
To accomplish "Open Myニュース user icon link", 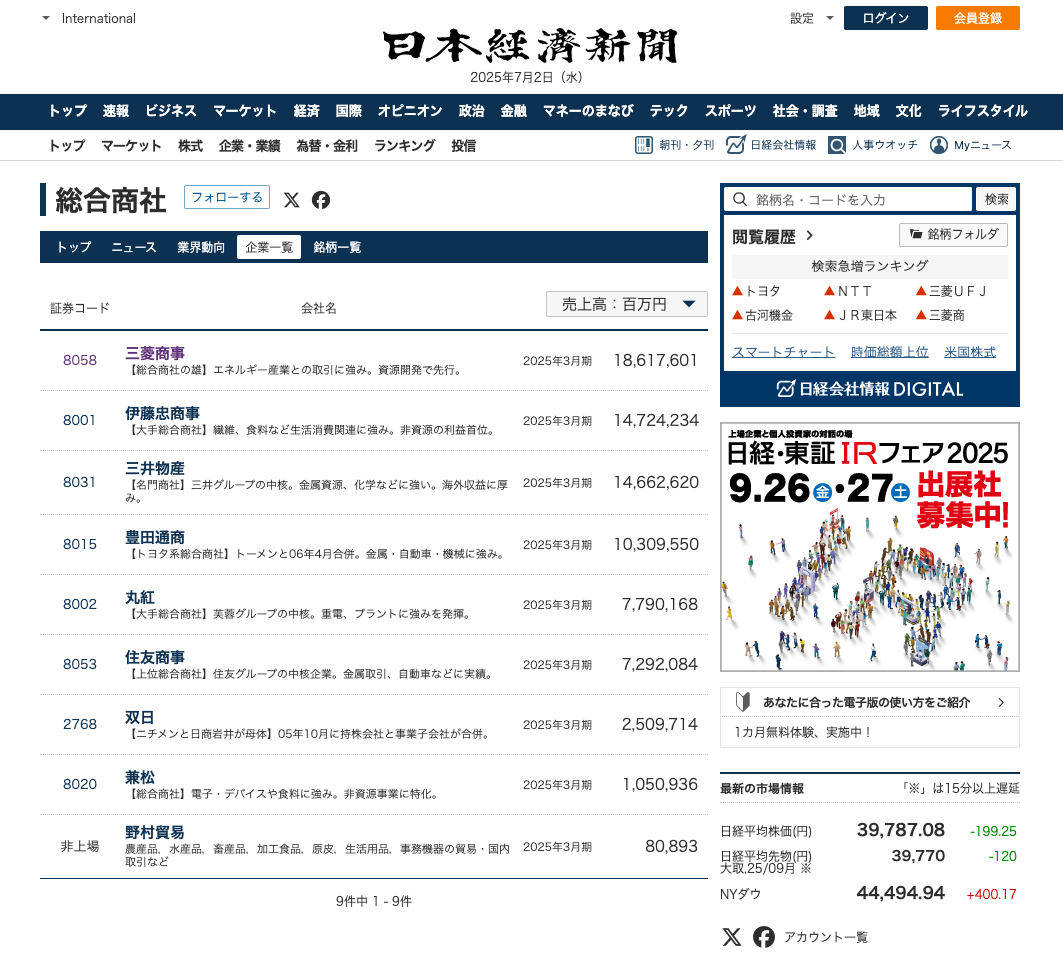I will [939, 145].
